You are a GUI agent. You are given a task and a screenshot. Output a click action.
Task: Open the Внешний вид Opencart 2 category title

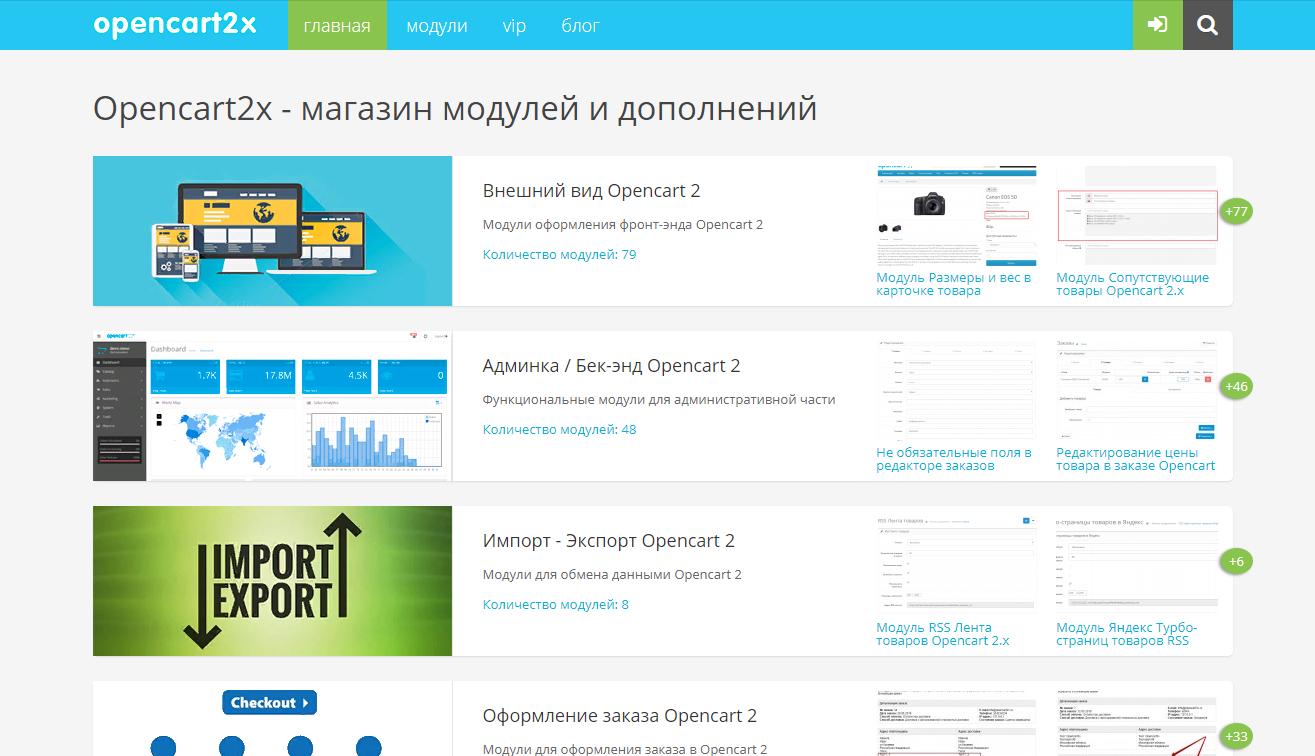point(592,191)
